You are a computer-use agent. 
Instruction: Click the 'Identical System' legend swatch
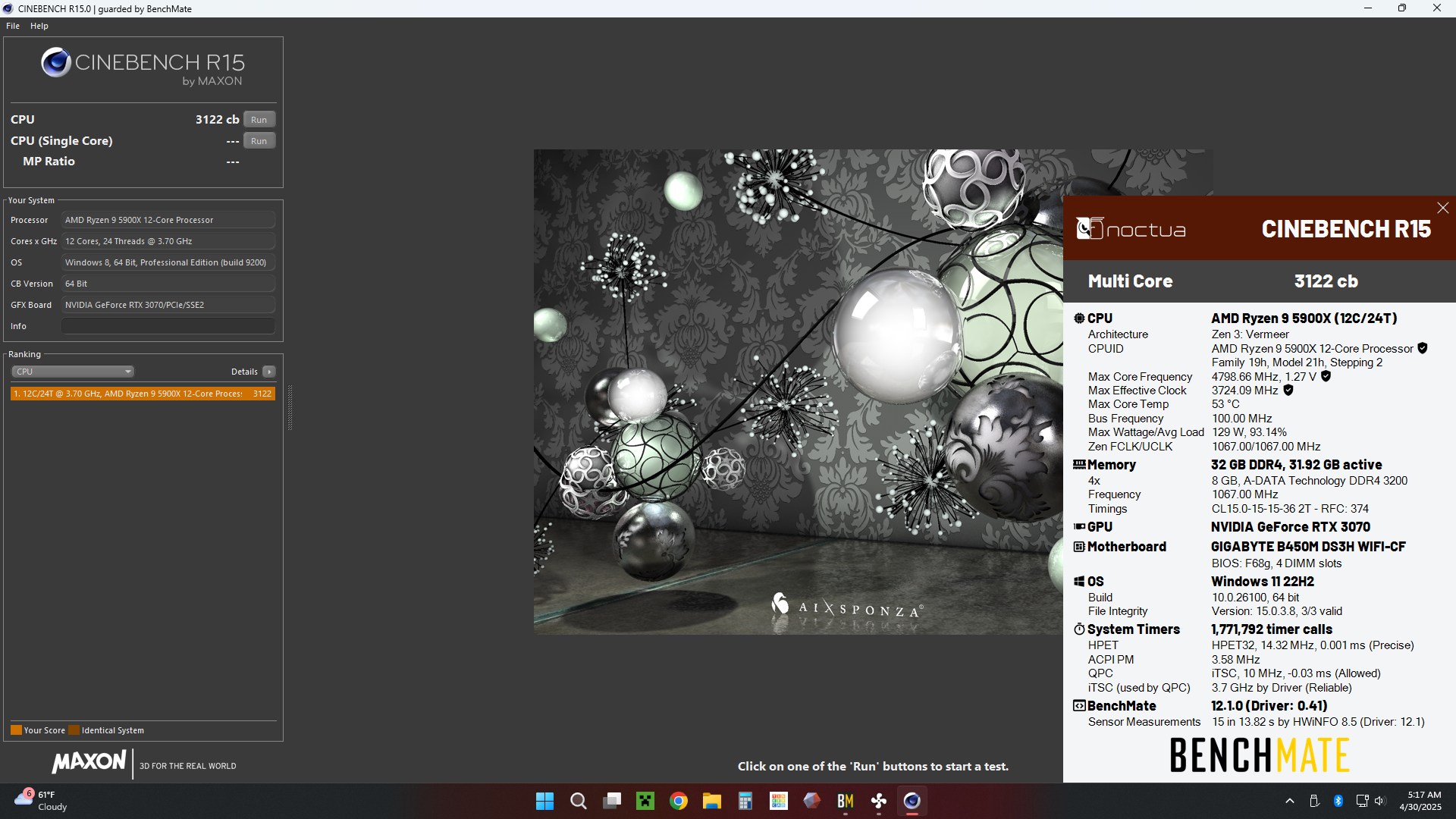[x=74, y=730]
